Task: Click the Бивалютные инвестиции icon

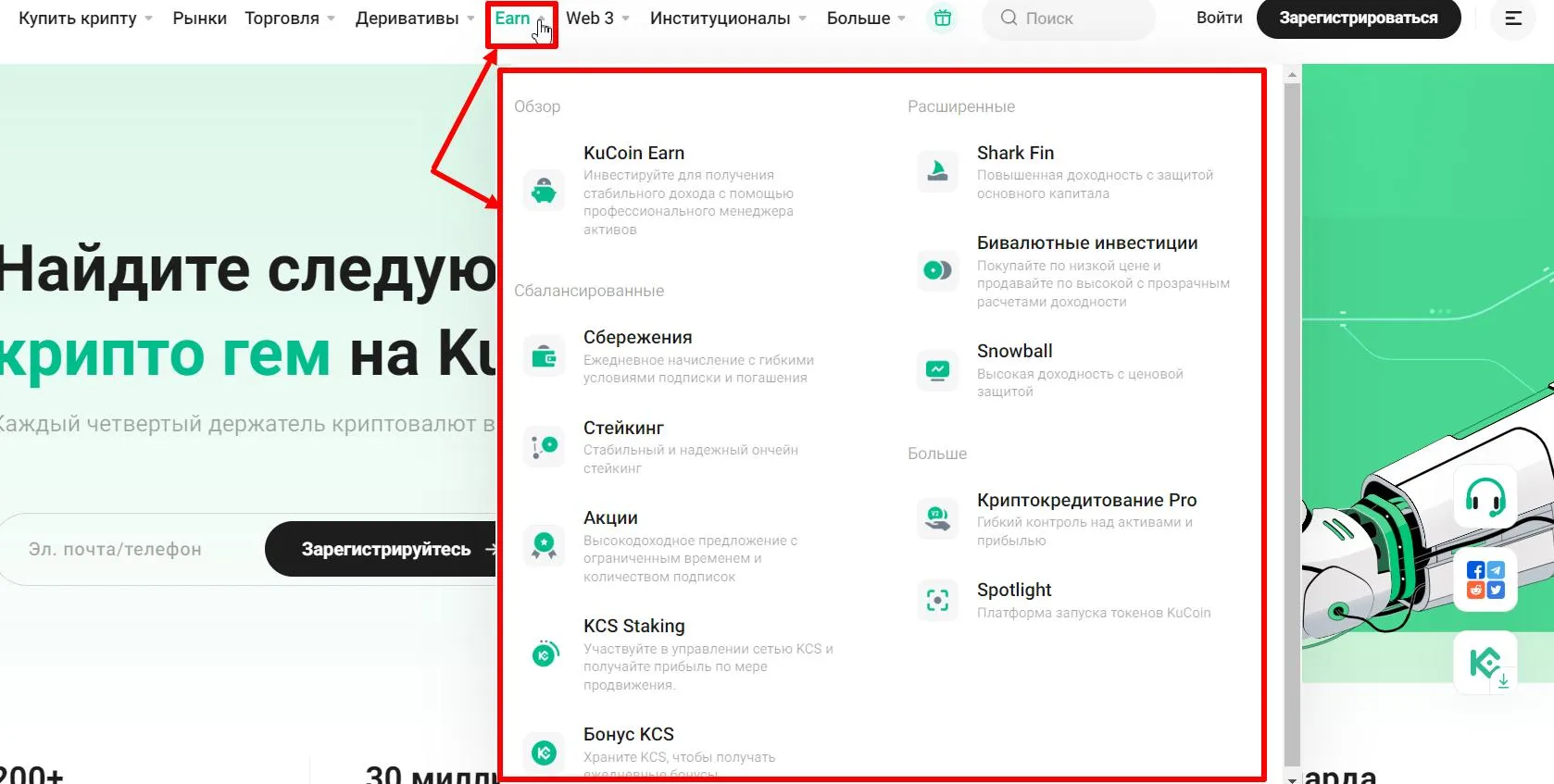Action: (x=937, y=271)
